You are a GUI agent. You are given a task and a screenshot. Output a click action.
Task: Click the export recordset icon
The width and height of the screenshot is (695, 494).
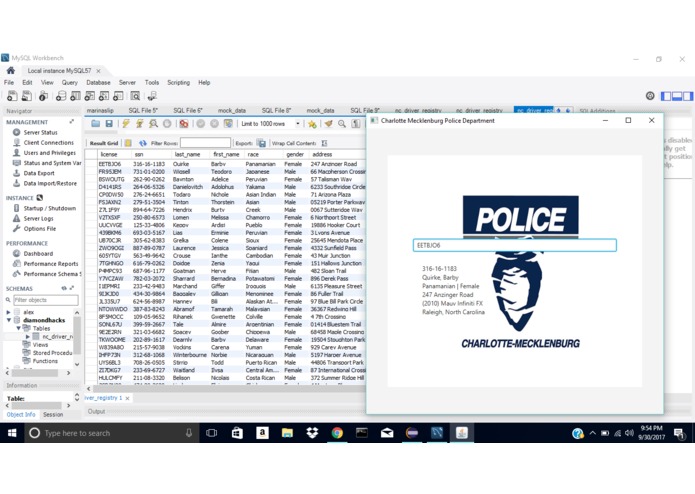[262, 143]
